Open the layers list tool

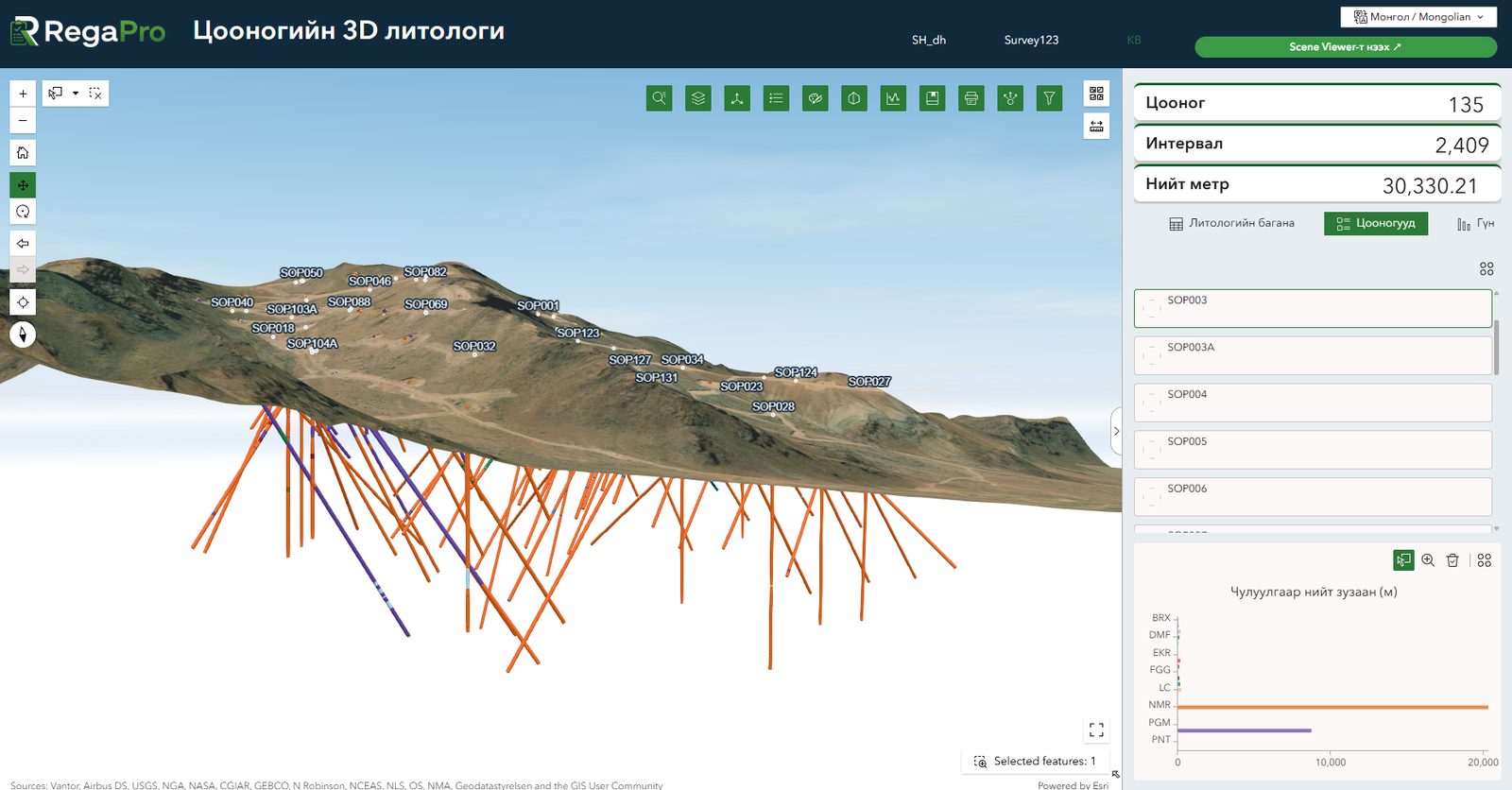coord(698,98)
